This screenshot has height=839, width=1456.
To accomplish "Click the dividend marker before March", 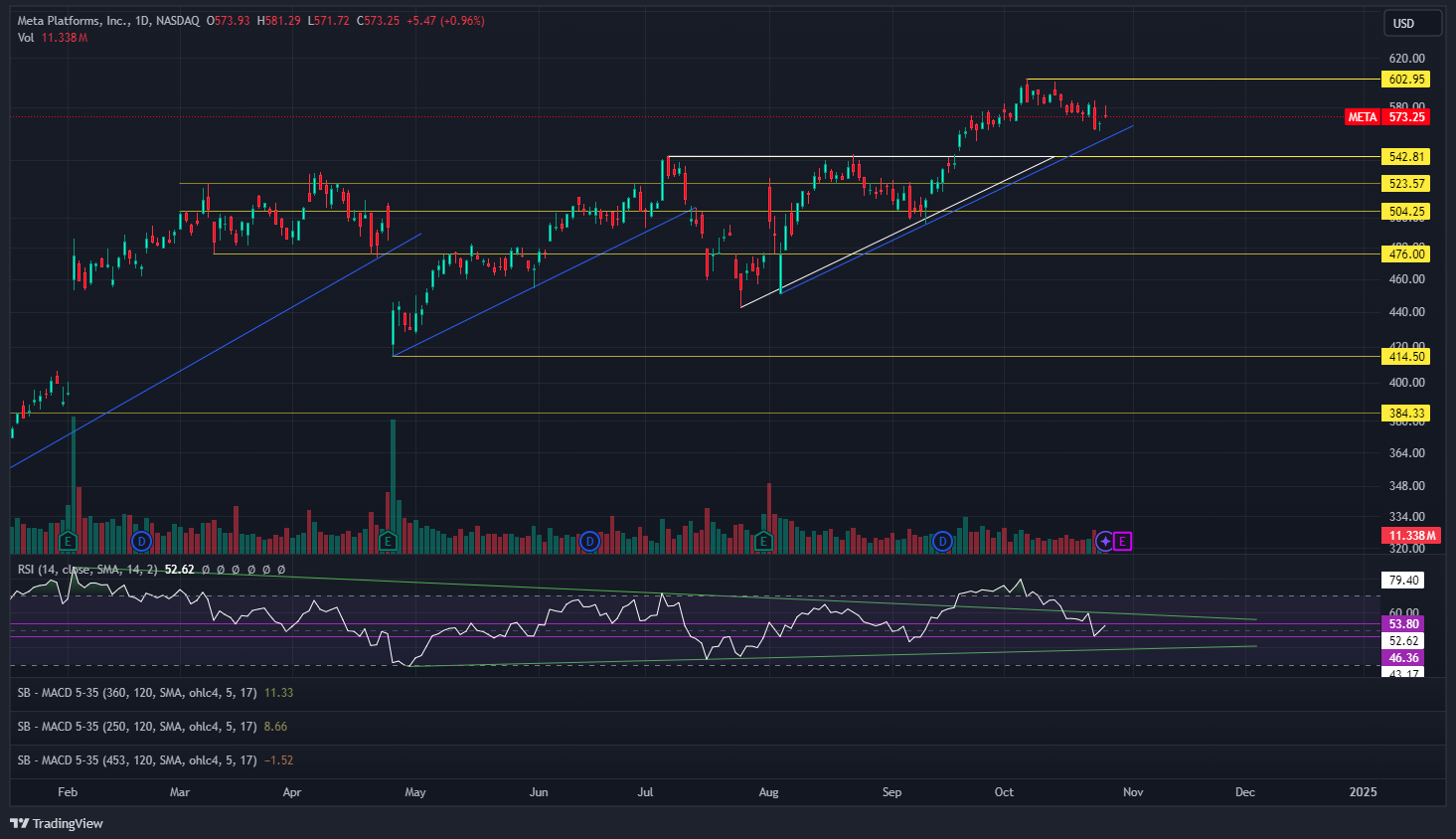I will 141,542.
